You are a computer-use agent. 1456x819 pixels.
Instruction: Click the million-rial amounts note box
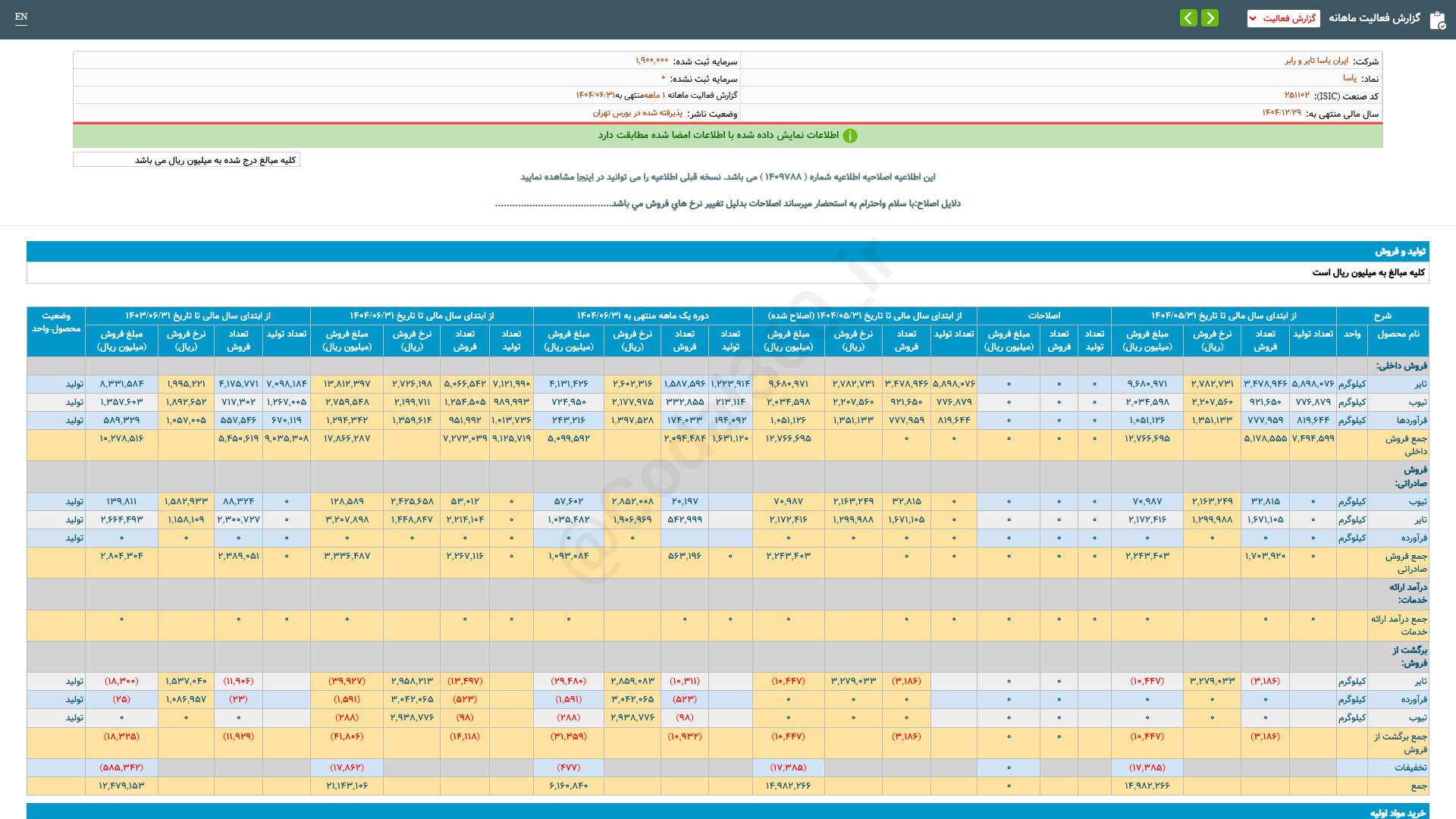(187, 160)
